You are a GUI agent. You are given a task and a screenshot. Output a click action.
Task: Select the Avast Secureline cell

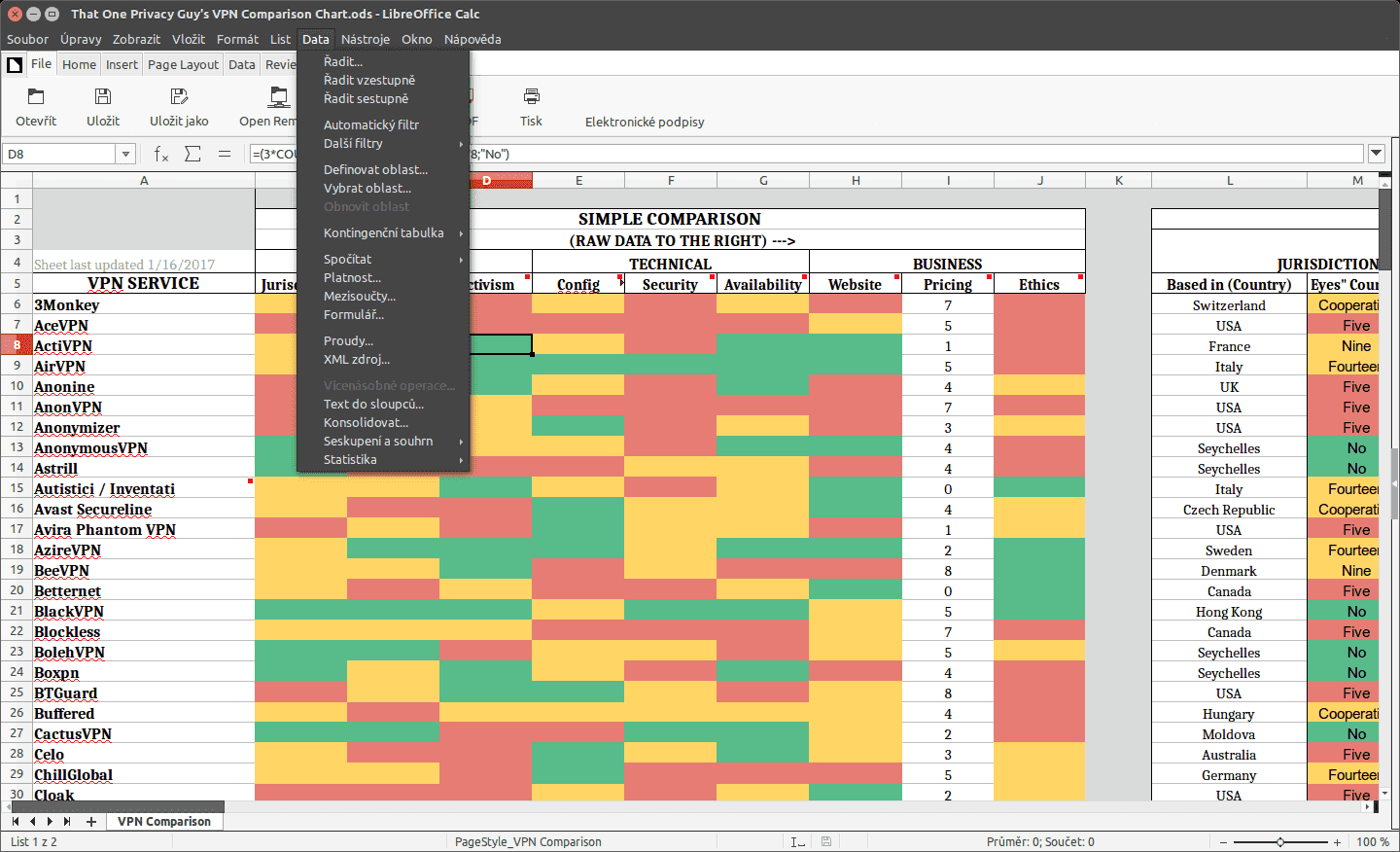[x=144, y=510]
